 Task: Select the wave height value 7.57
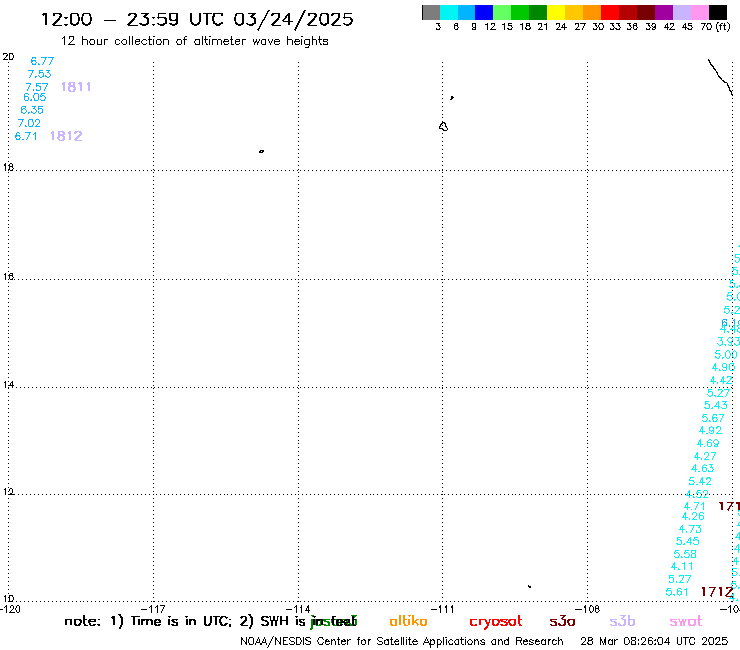click(37, 87)
